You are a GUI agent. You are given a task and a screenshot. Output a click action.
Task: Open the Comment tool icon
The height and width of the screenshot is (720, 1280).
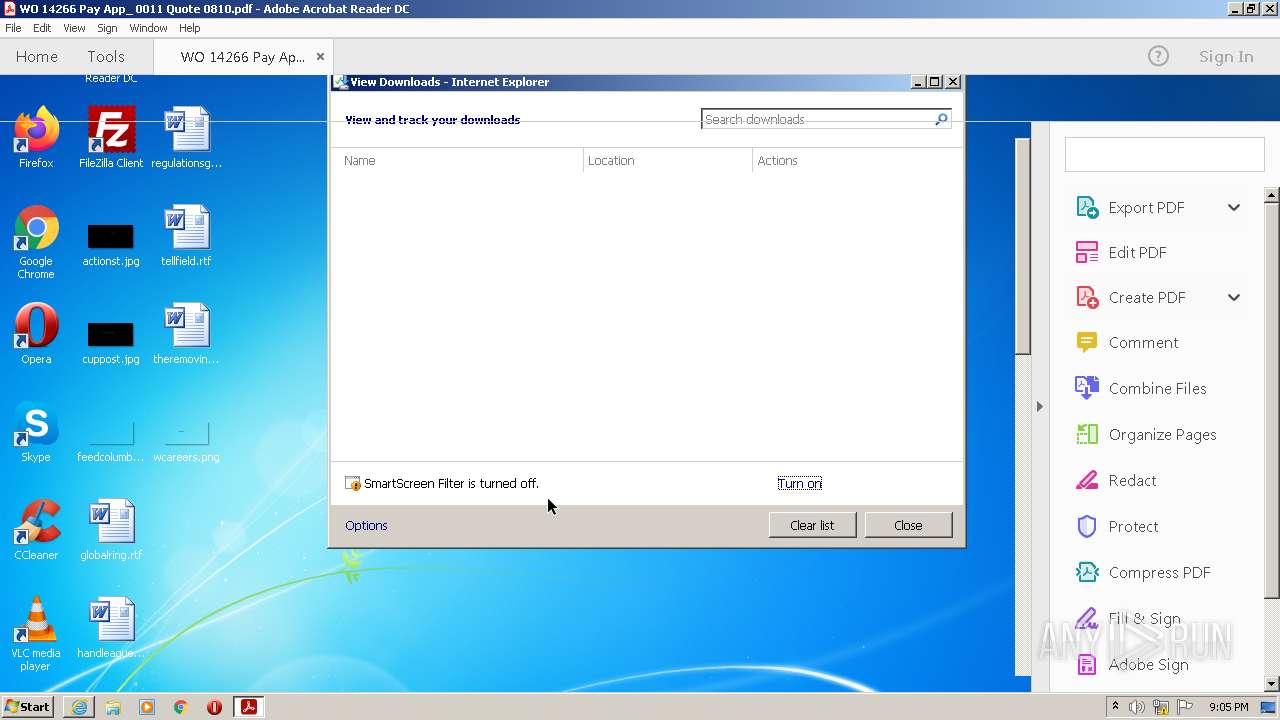(1087, 342)
